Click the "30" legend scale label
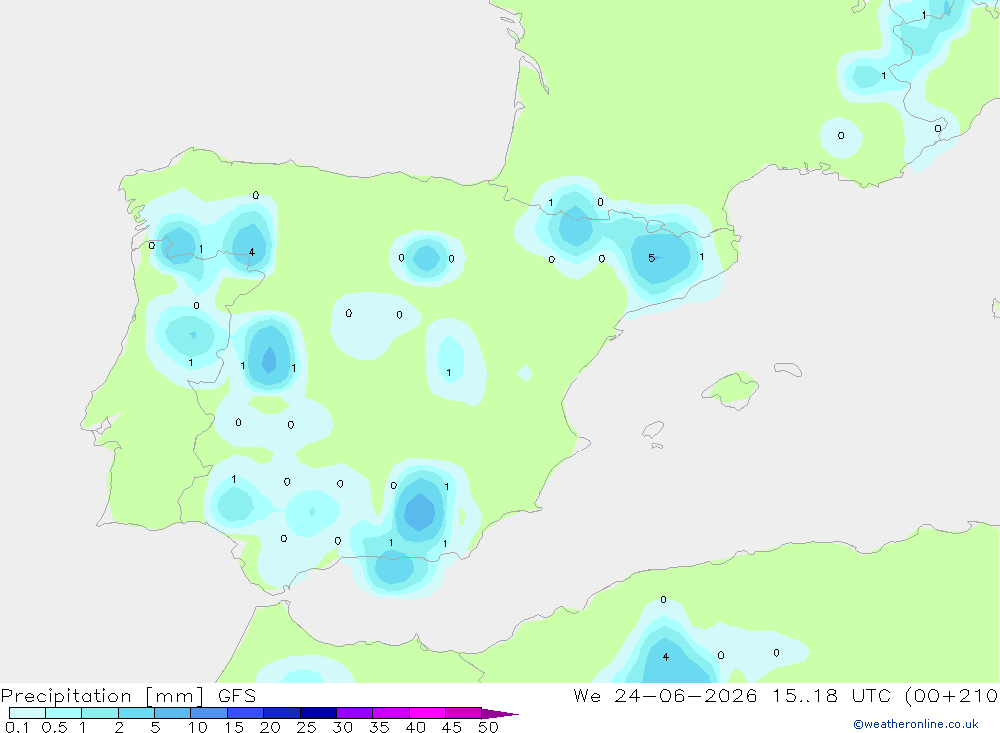This screenshot has height=733, width=1000. coord(342,727)
